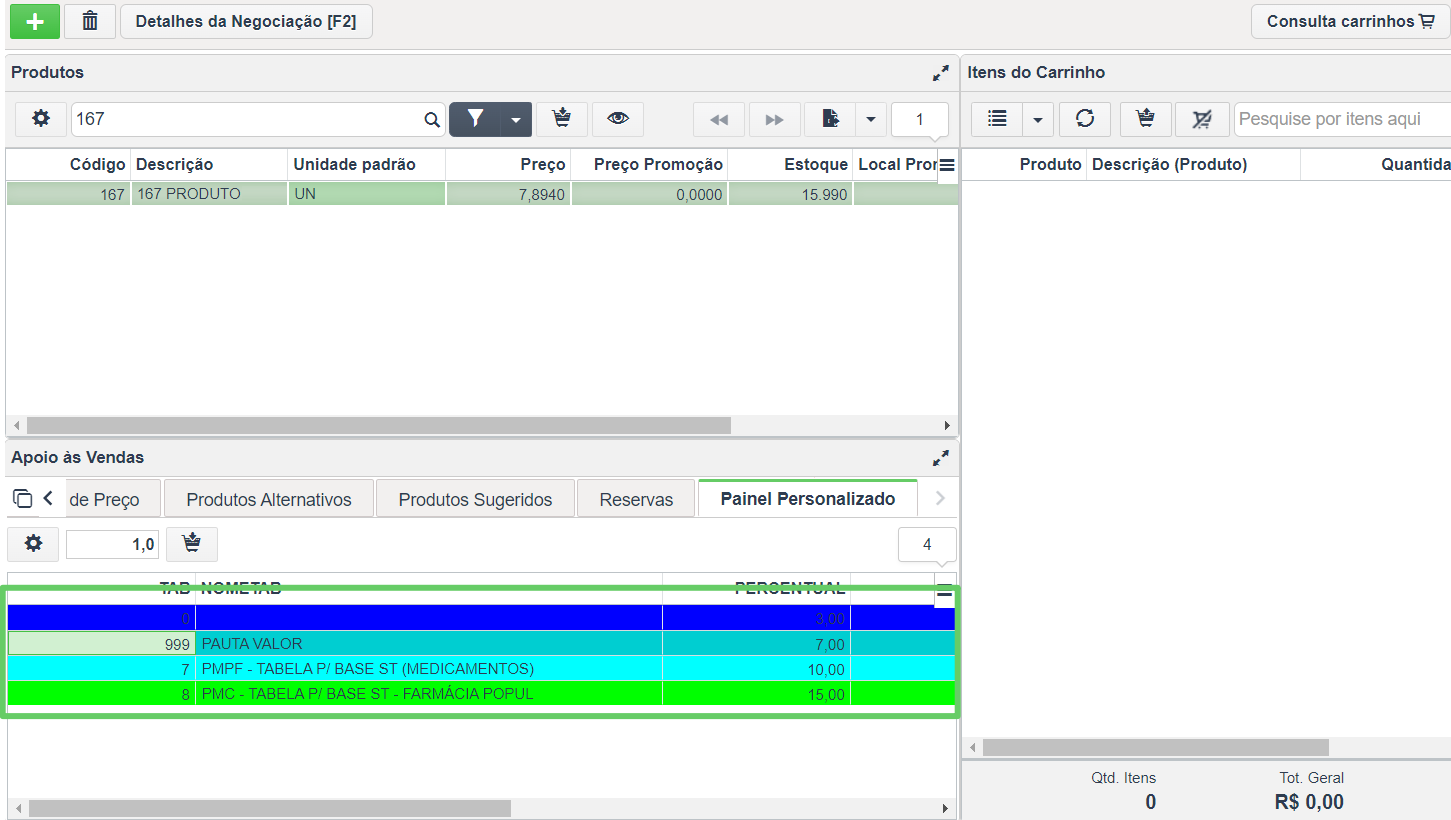Image resolution: width=1451 pixels, height=820 pixels.
Task: Sort by Estoque column header
Action: click(816, 164)
